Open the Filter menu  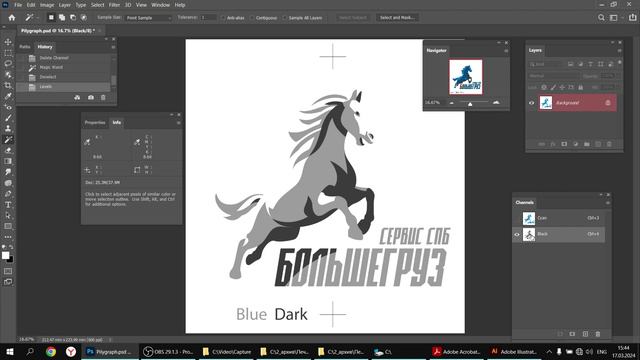[114, 5]
